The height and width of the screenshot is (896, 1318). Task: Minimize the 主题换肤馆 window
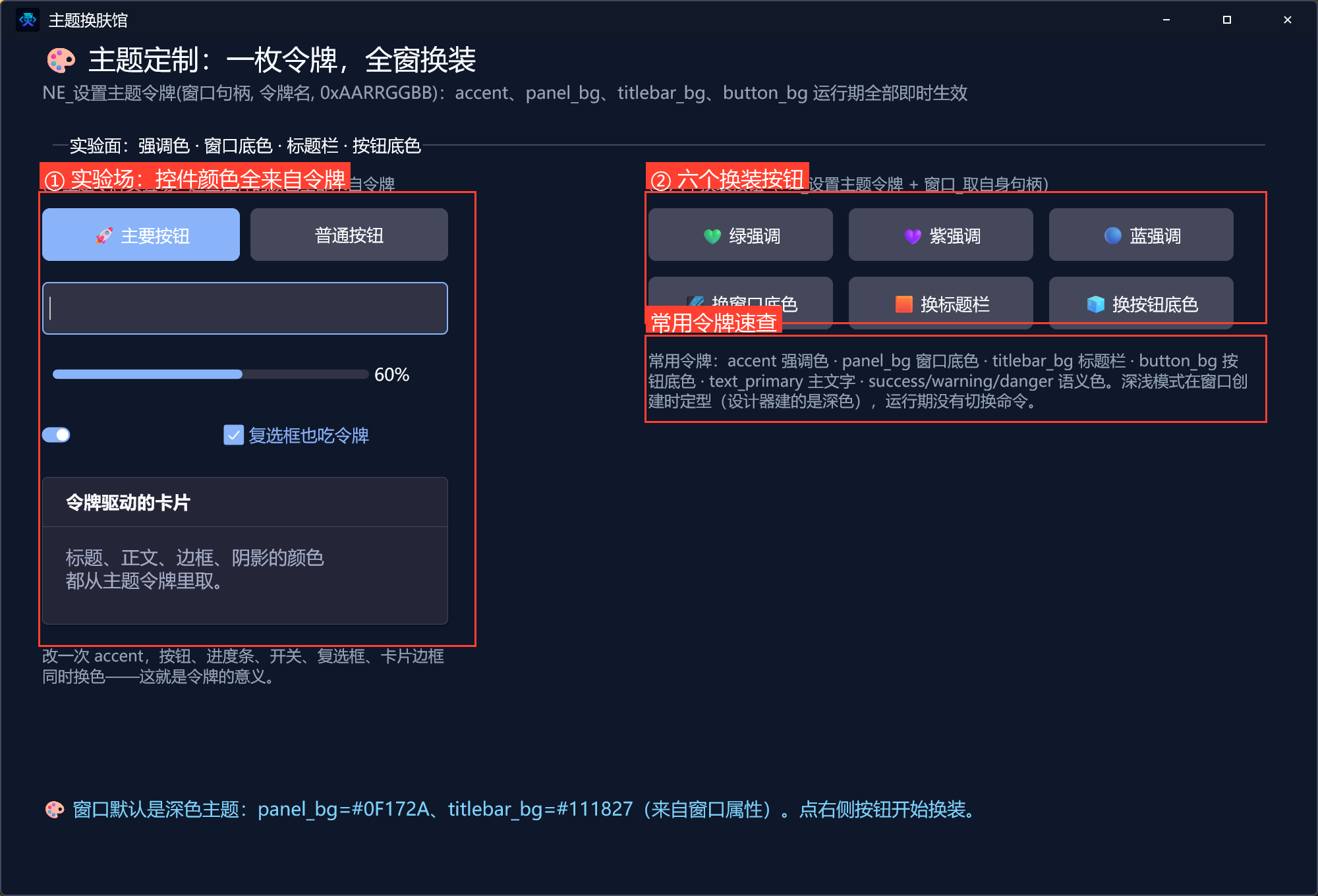coord(1166,20)
